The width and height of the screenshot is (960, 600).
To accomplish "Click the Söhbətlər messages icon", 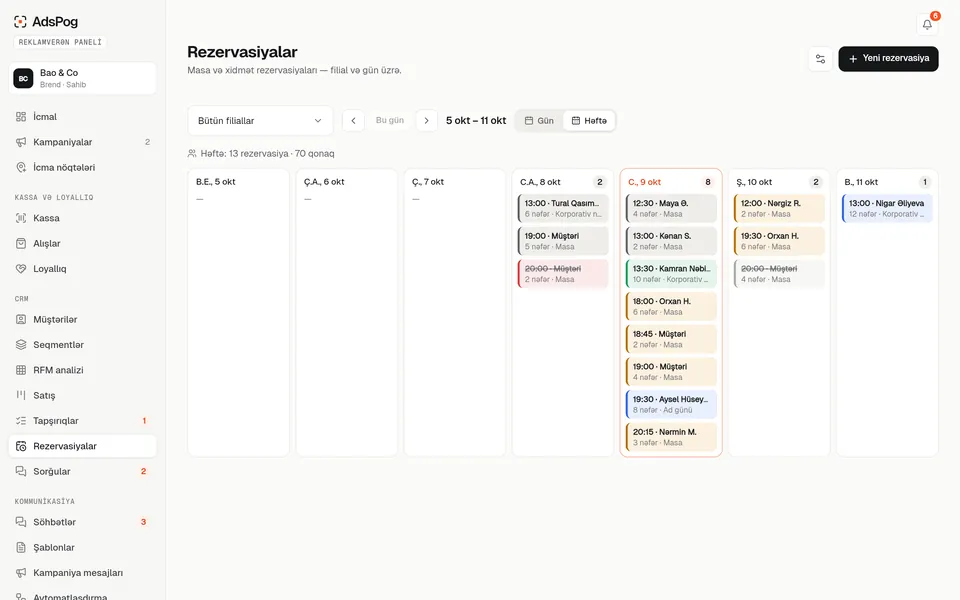I will coord(21,522).
